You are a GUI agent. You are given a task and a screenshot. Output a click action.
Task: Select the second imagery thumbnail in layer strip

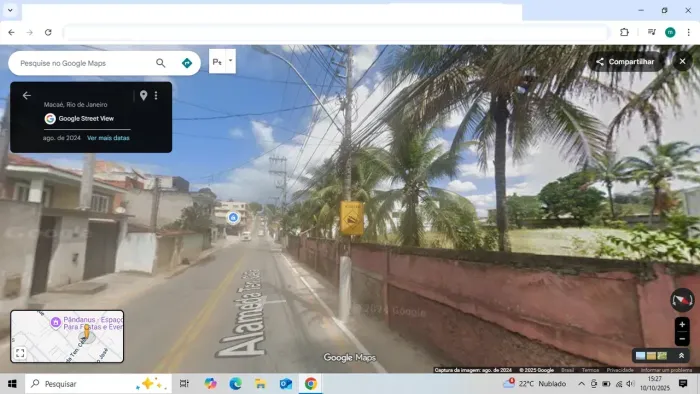click(x=651, y=356)
